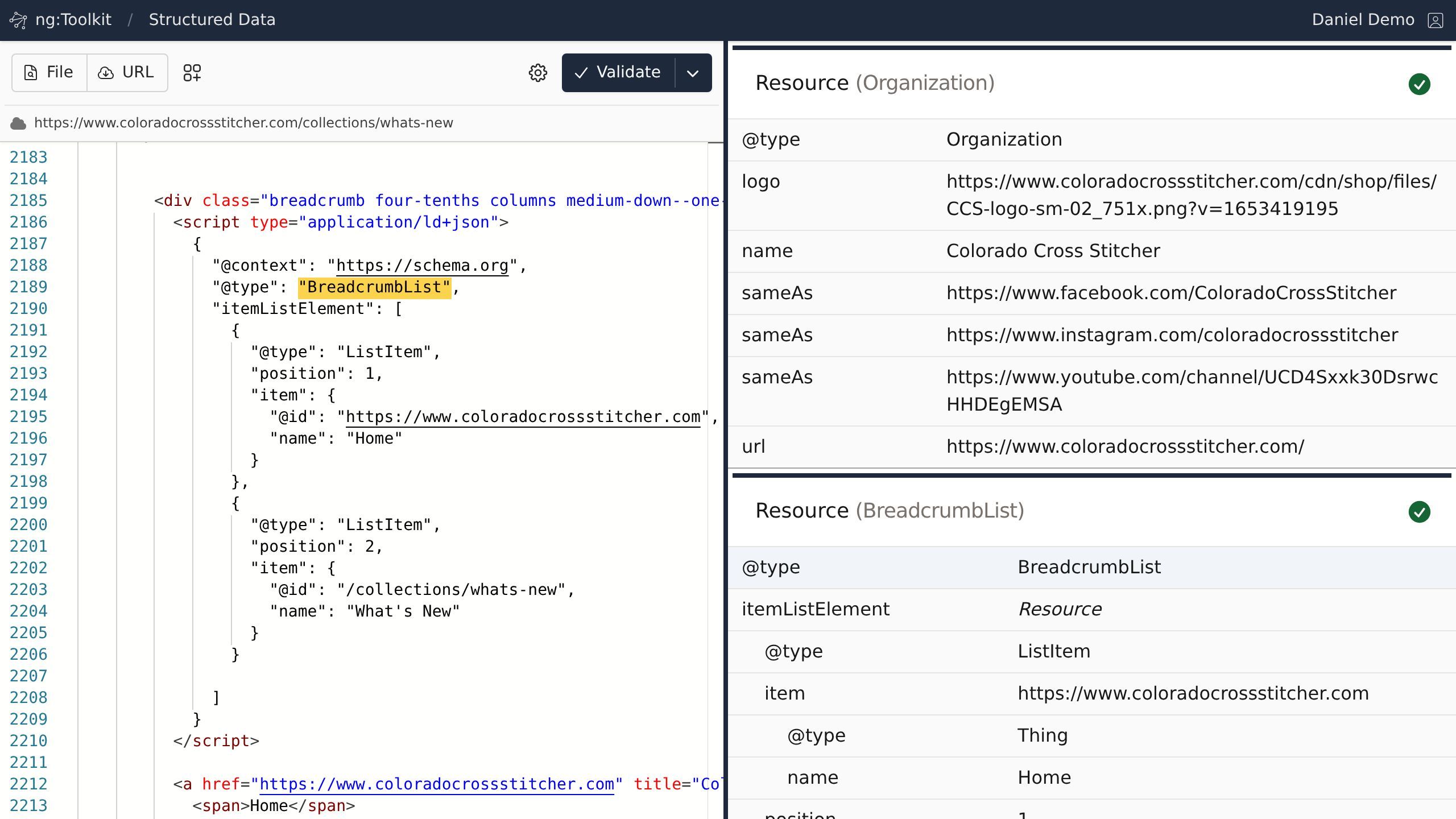Click the page URL address field

(x=243, y=123)
